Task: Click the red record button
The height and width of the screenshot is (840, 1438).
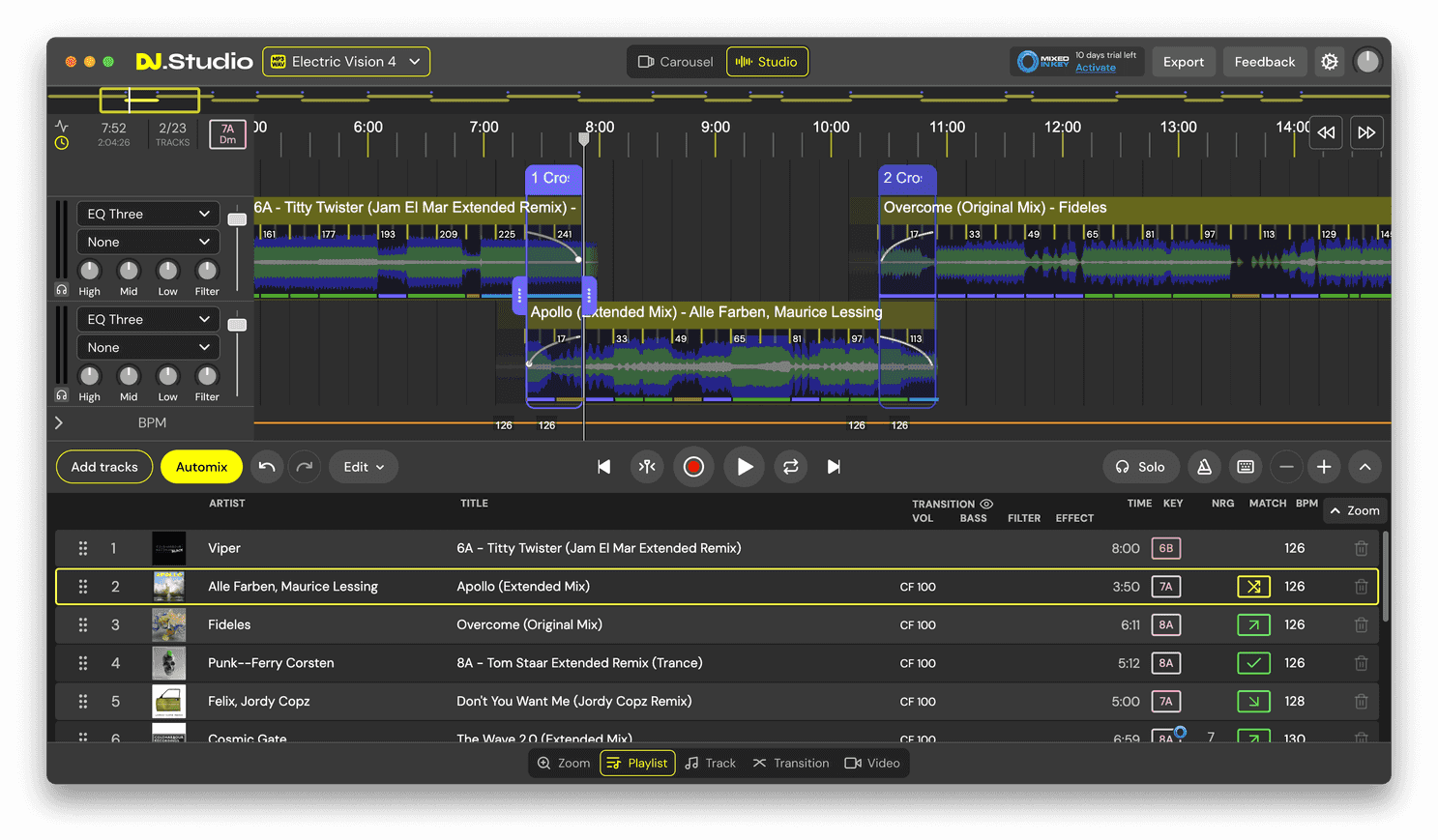Action: point(693,467)
